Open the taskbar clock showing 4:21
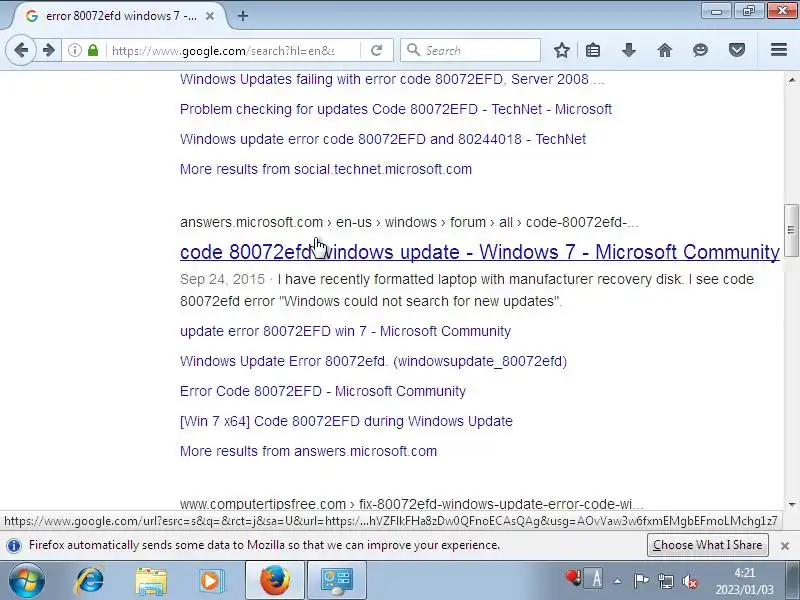Screen dimensions: 800x600 [744, 581]
